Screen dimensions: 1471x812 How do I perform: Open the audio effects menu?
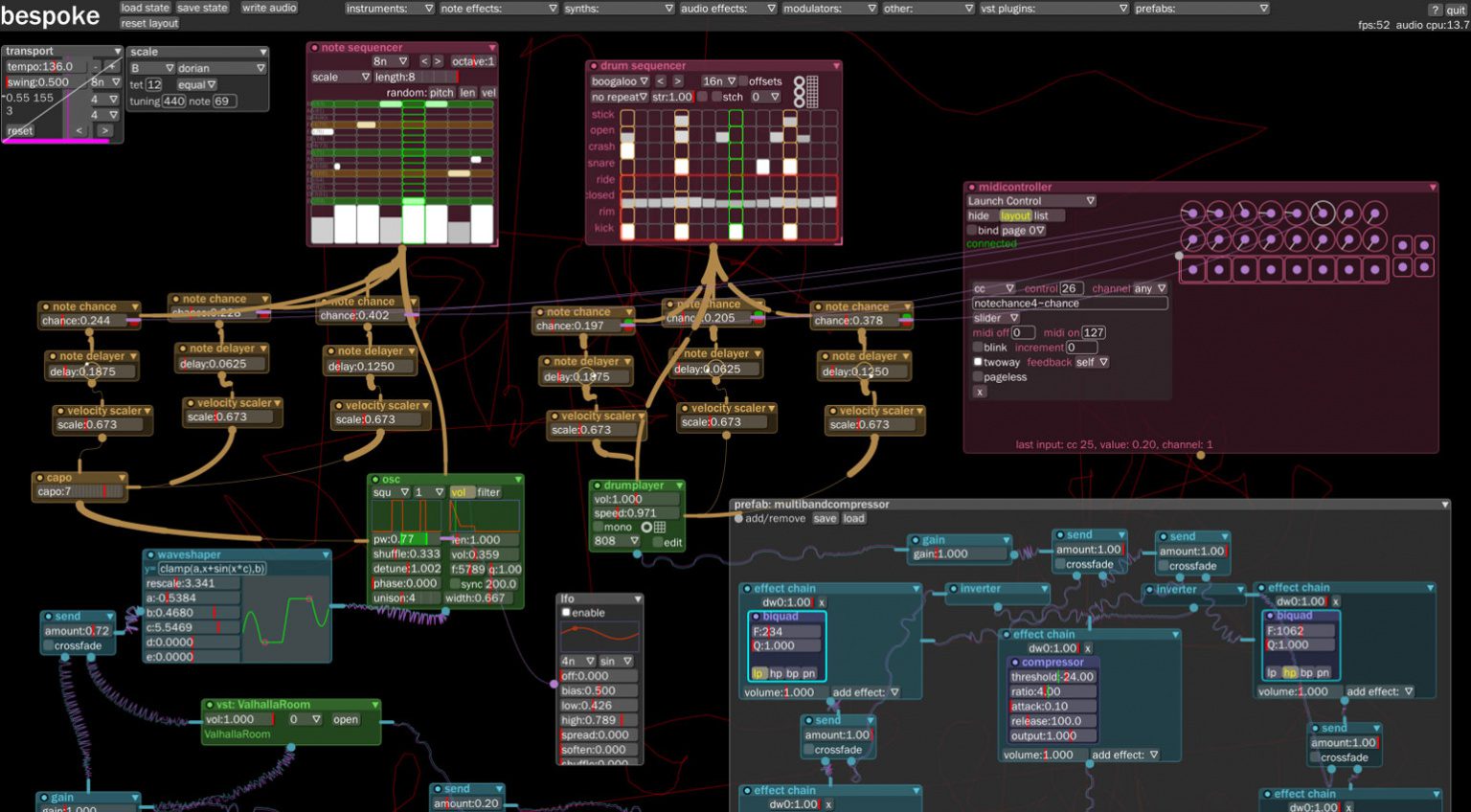tap(728, 9)
